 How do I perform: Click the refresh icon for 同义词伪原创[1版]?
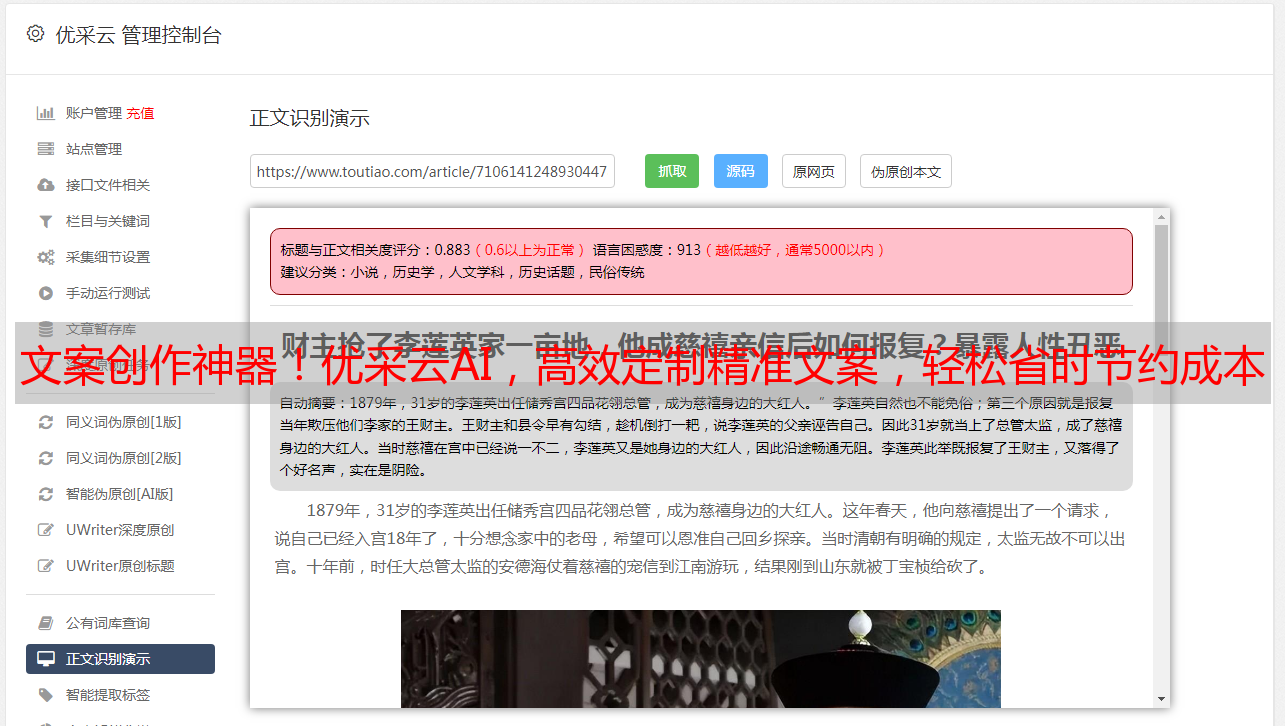click(x=46, y=422)
